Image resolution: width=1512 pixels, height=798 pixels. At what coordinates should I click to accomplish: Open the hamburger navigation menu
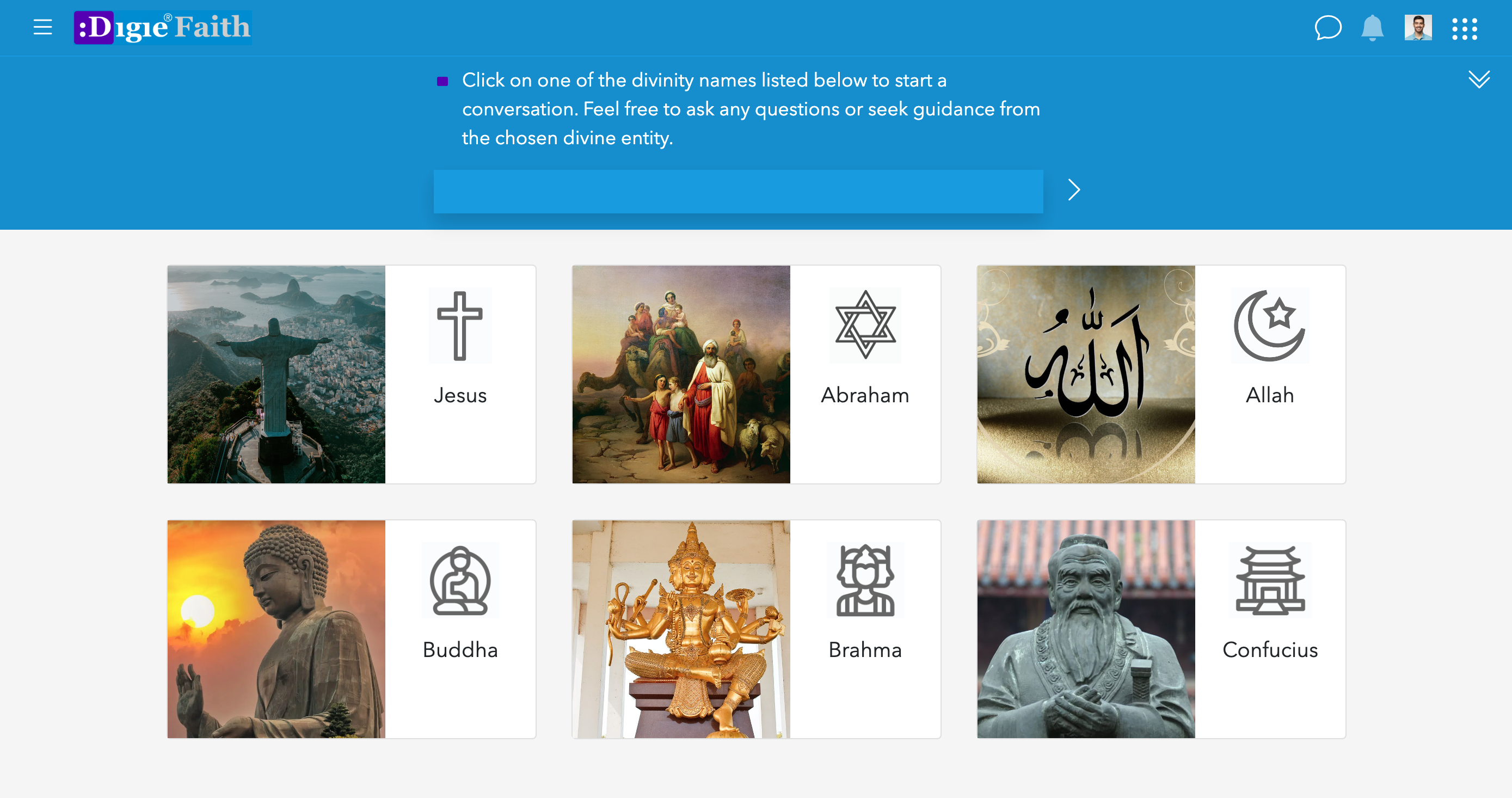click(x=42, y=27)
